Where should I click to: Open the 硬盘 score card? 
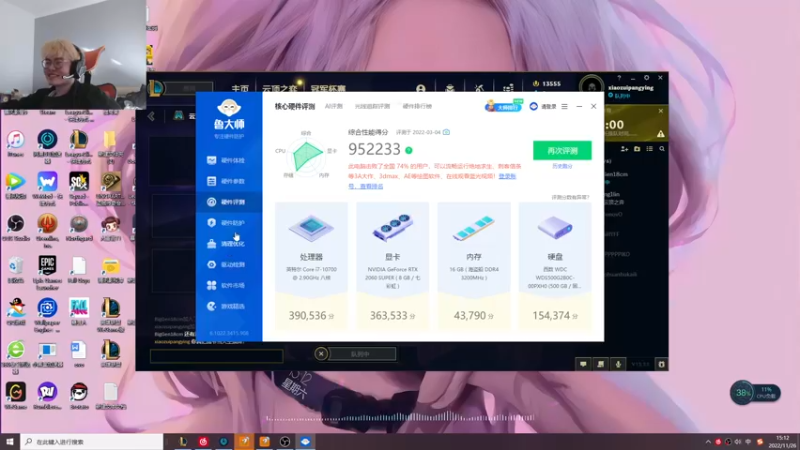[555, 265]
